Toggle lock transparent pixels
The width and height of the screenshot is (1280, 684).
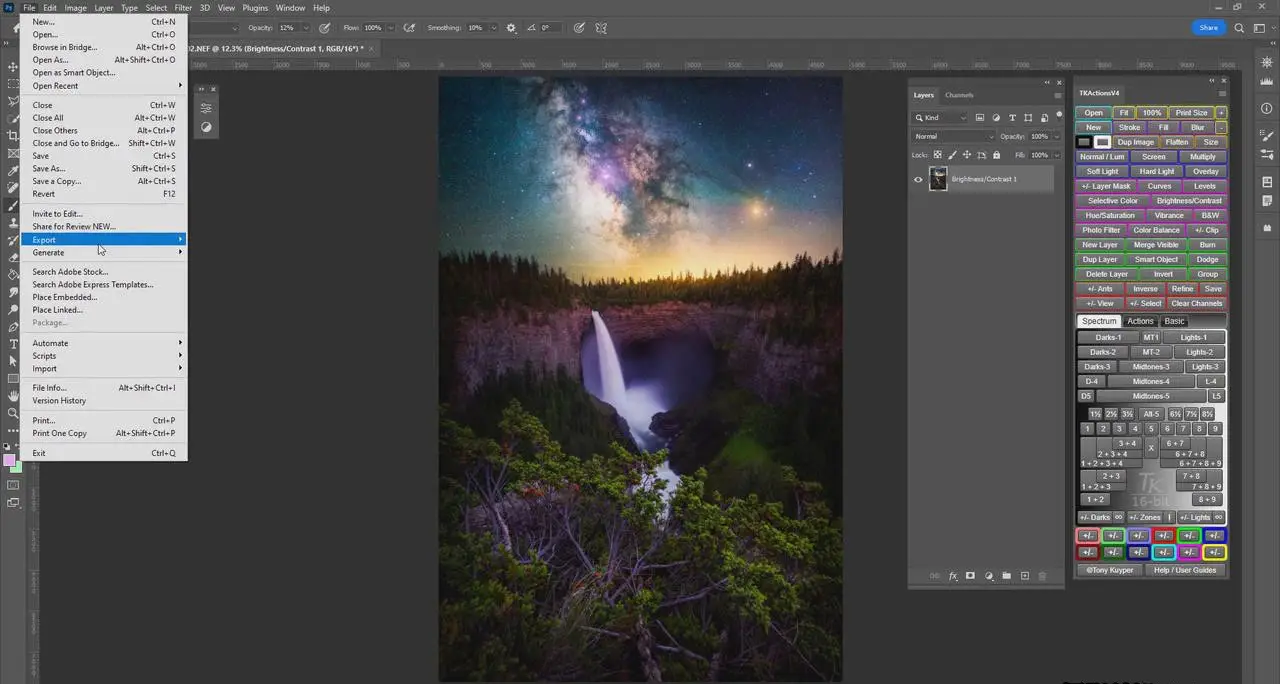(x=937, y=155)
